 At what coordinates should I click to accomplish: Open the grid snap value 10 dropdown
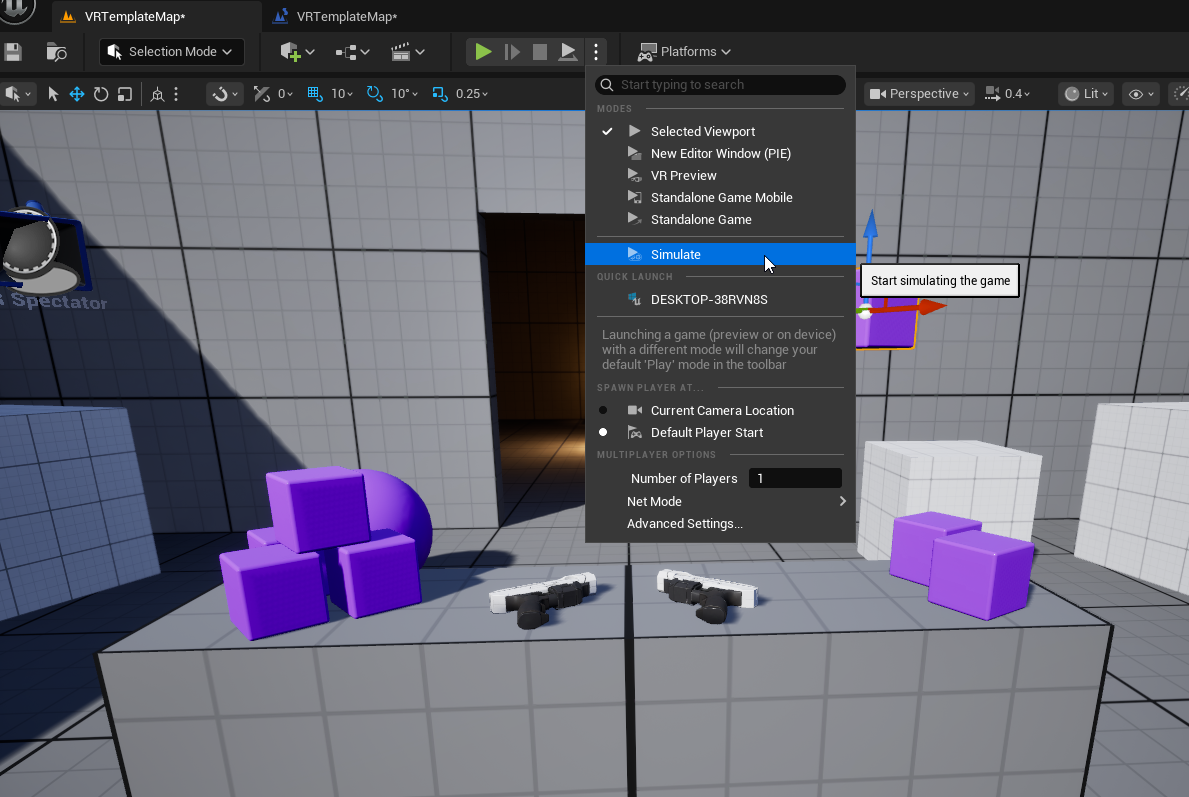pyautogui.click(x=342, y=94)
